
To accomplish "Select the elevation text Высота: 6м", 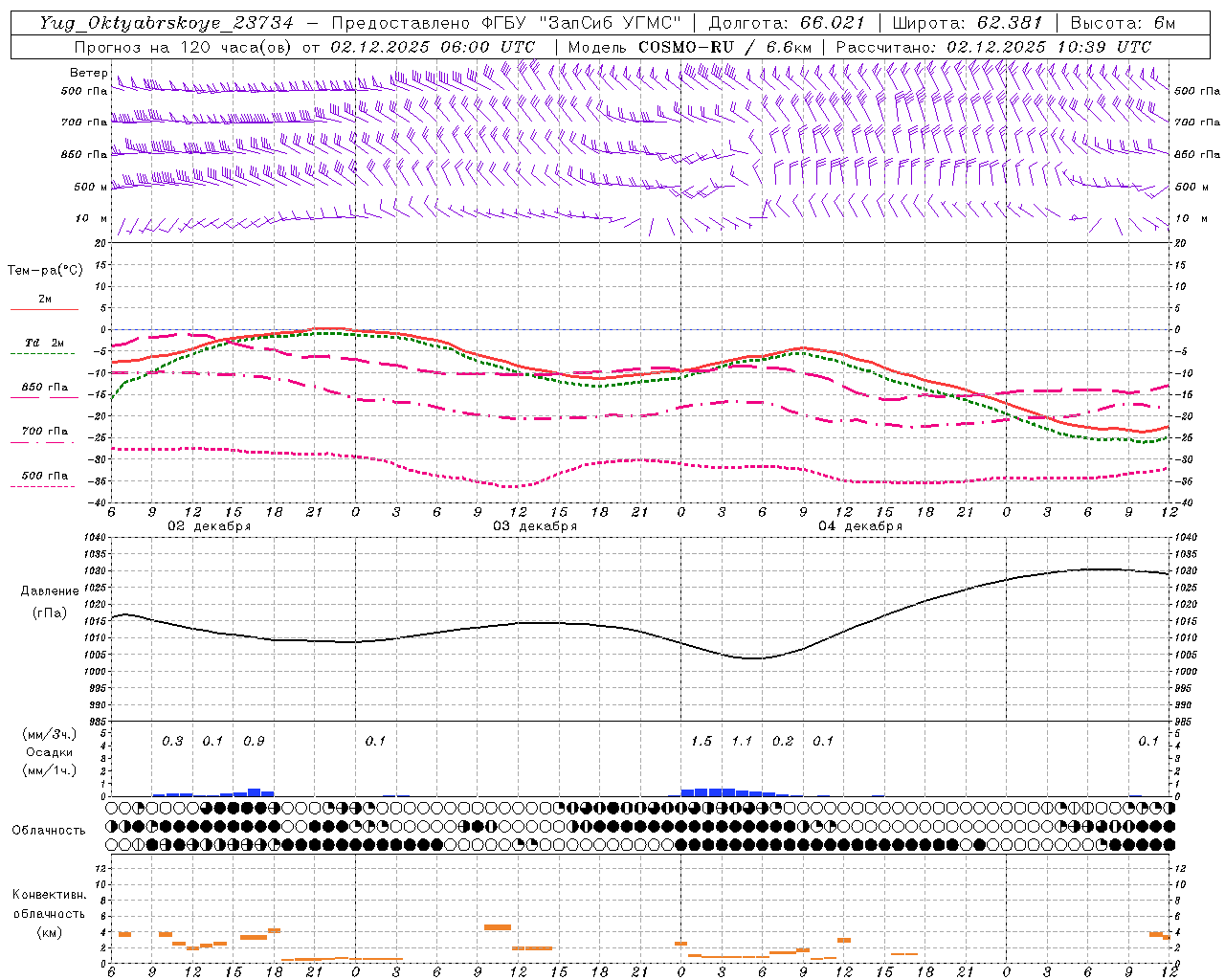I will point(1123,23).
